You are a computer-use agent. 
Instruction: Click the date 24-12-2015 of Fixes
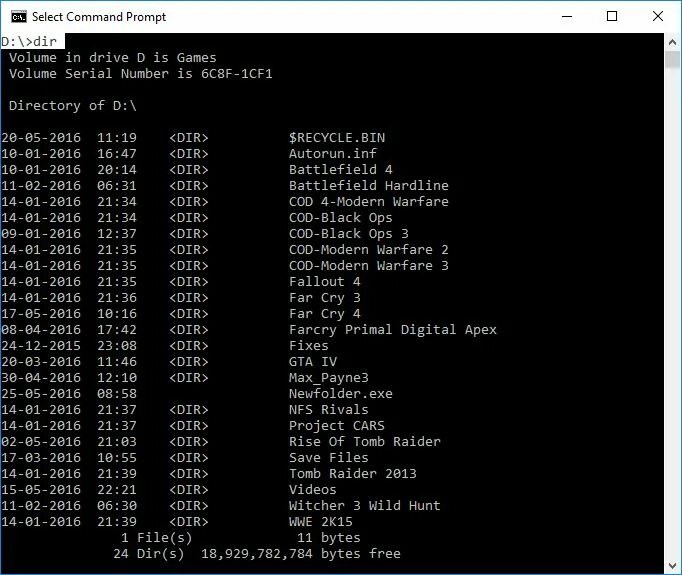tap(41, 346)
